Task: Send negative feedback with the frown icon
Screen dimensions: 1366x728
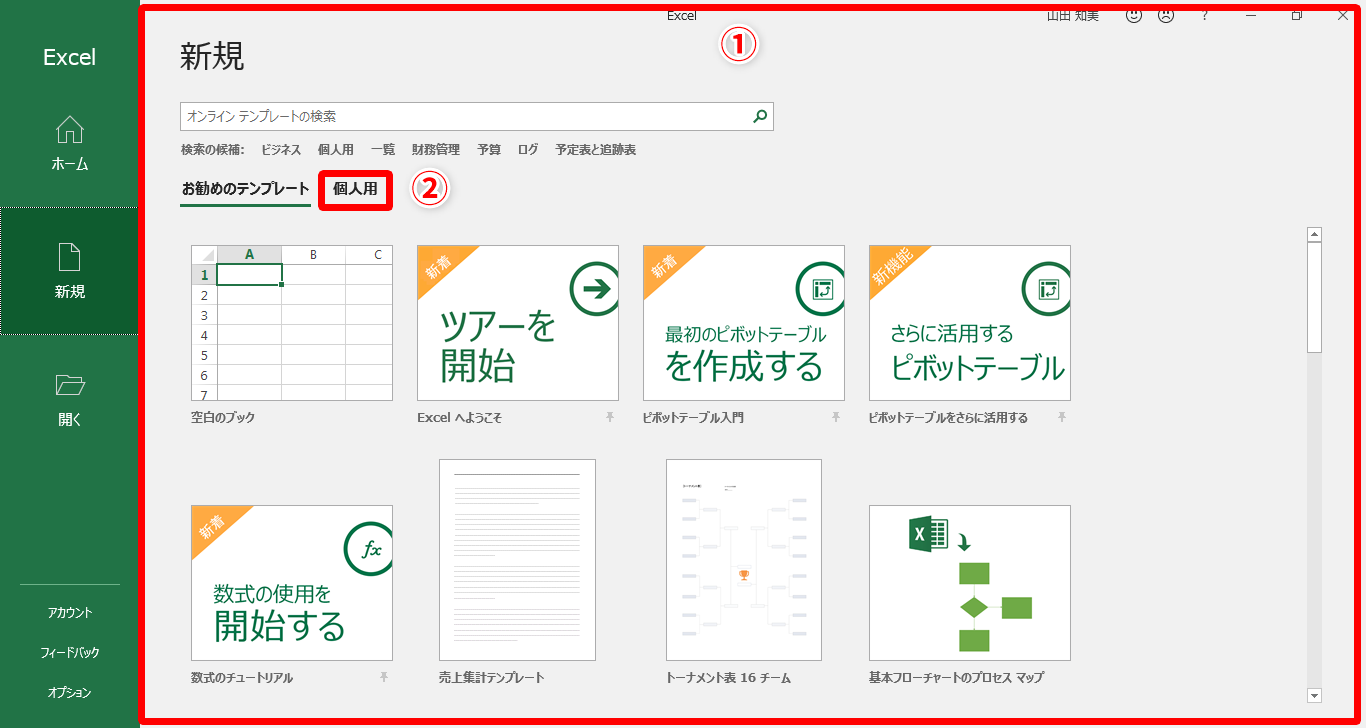Action: tap(1166, 15)
